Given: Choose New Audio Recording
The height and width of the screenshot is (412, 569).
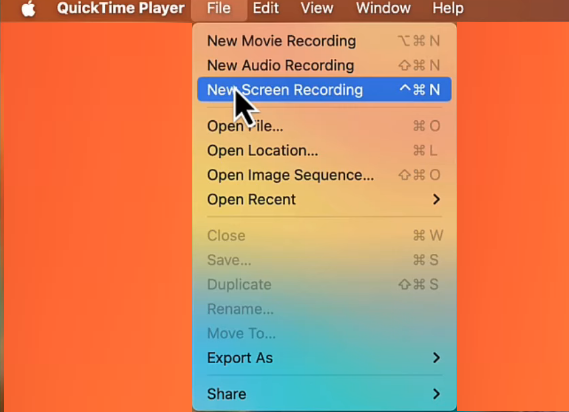Looking at the screenshot, I should point(324,65).
